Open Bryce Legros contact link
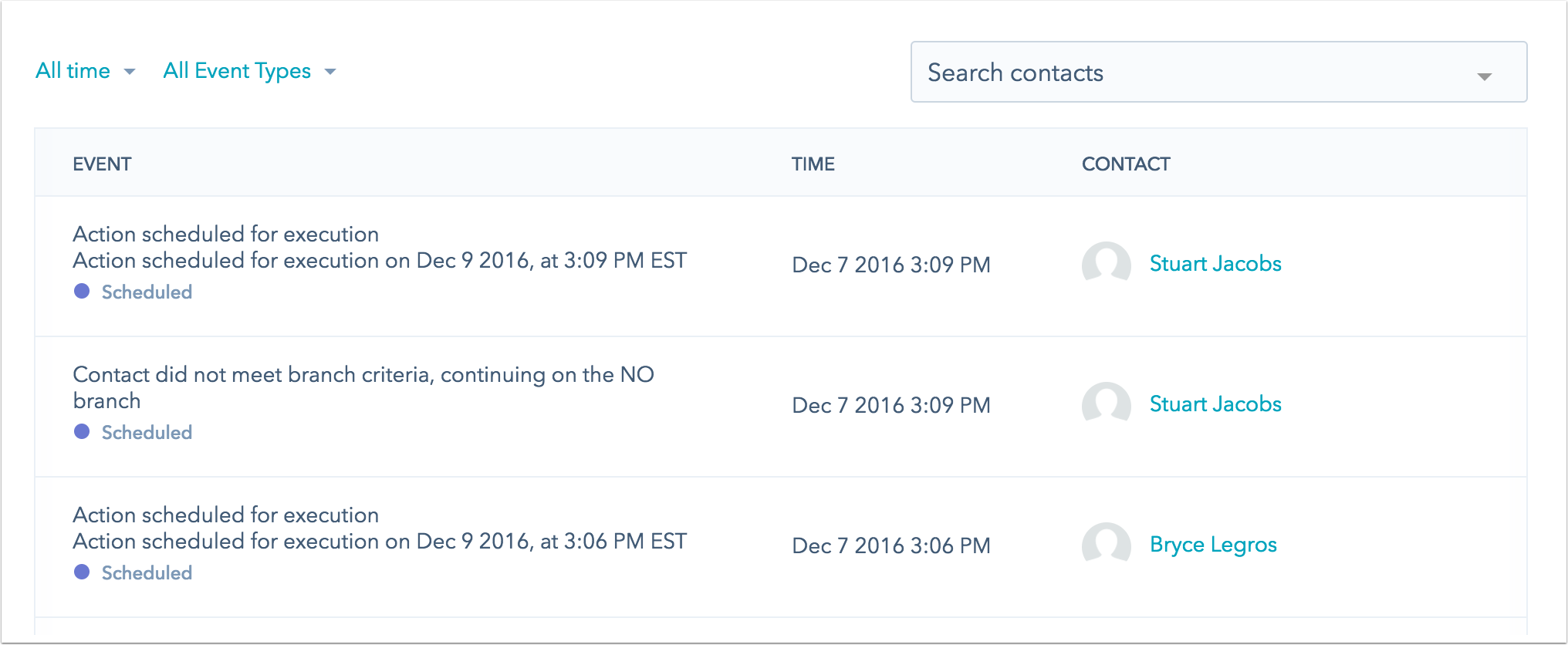Image resolution: width=1568 pixels, height=645 pixels. click(x=1213, y=545)
